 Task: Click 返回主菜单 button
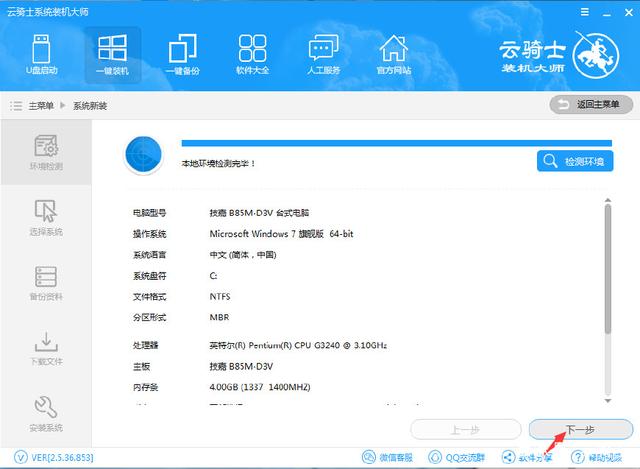click(591, 104)
